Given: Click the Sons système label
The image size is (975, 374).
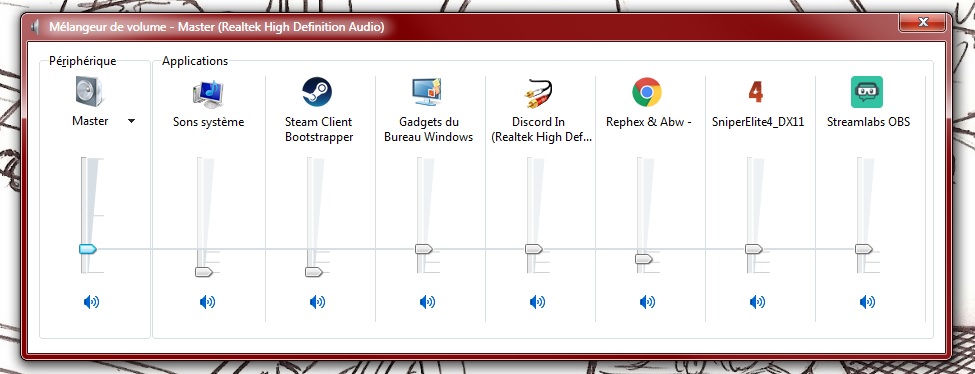Looking at the screenshot, I should [208, 123].
